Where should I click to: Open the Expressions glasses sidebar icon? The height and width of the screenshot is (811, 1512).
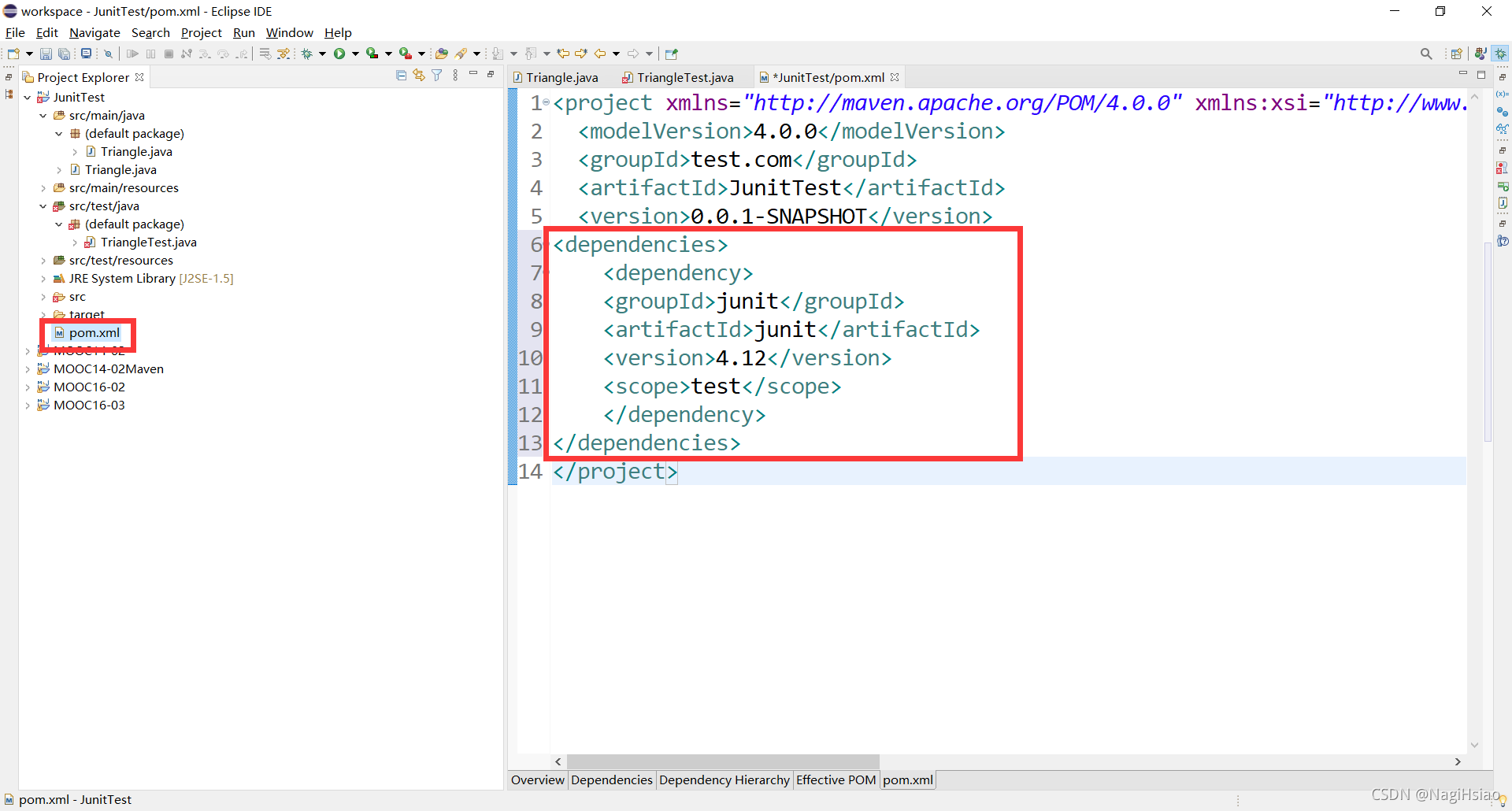tap(1503, 129)
